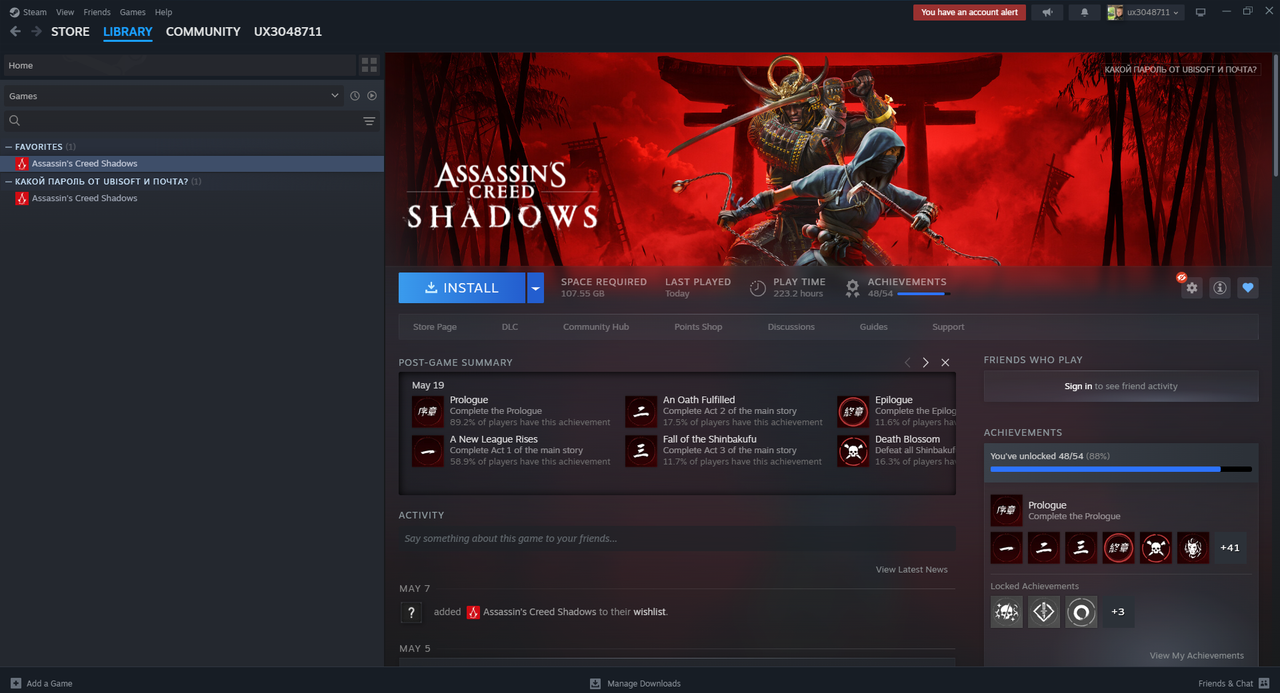Open the Epilogue achievement icon in summary
This screenshot has height=693, width=1280.
853,411
